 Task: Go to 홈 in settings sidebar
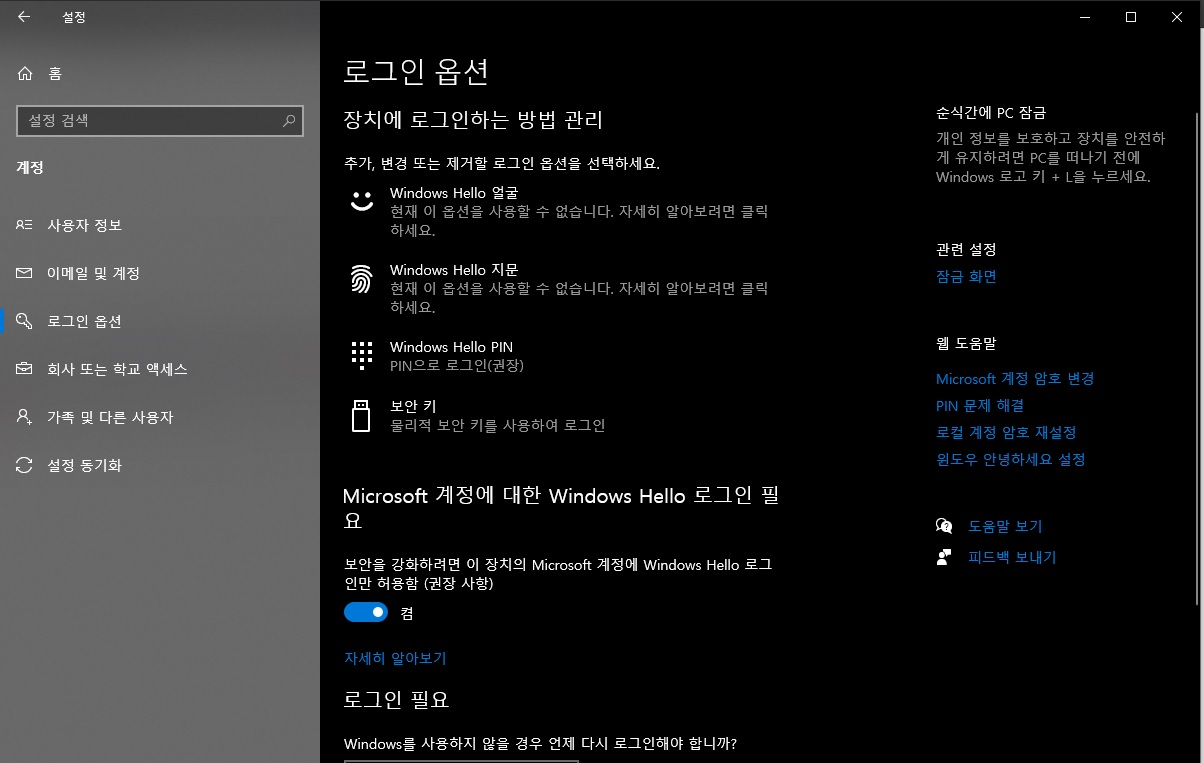pos(160,73)
